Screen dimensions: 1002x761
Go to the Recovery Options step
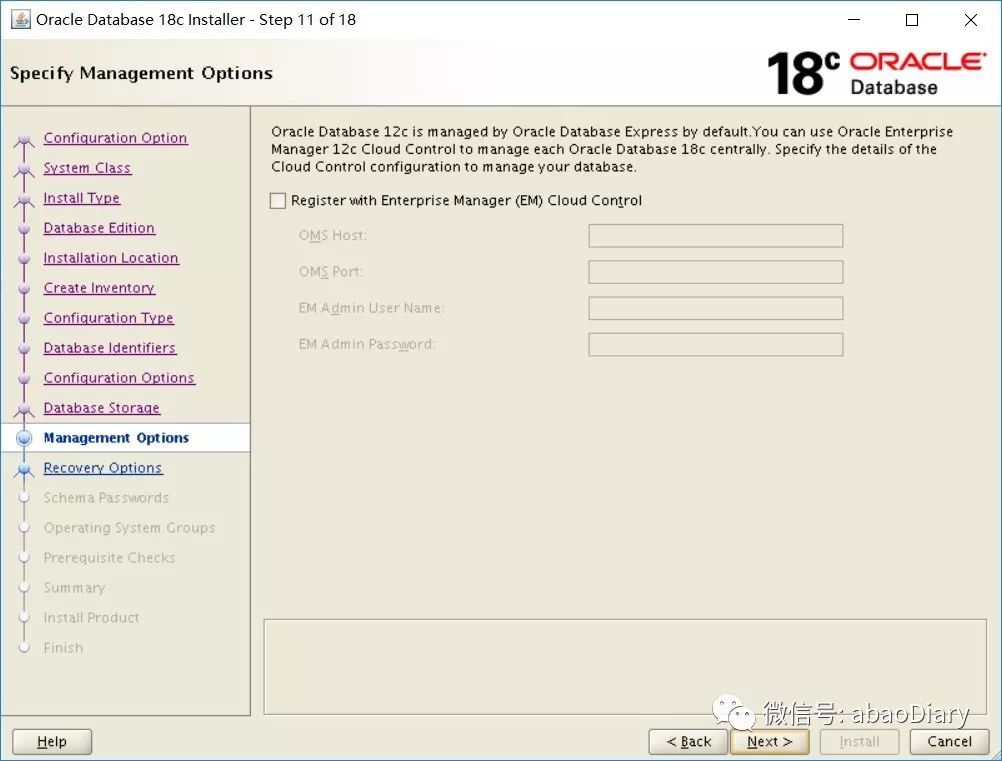coord(103,468)
